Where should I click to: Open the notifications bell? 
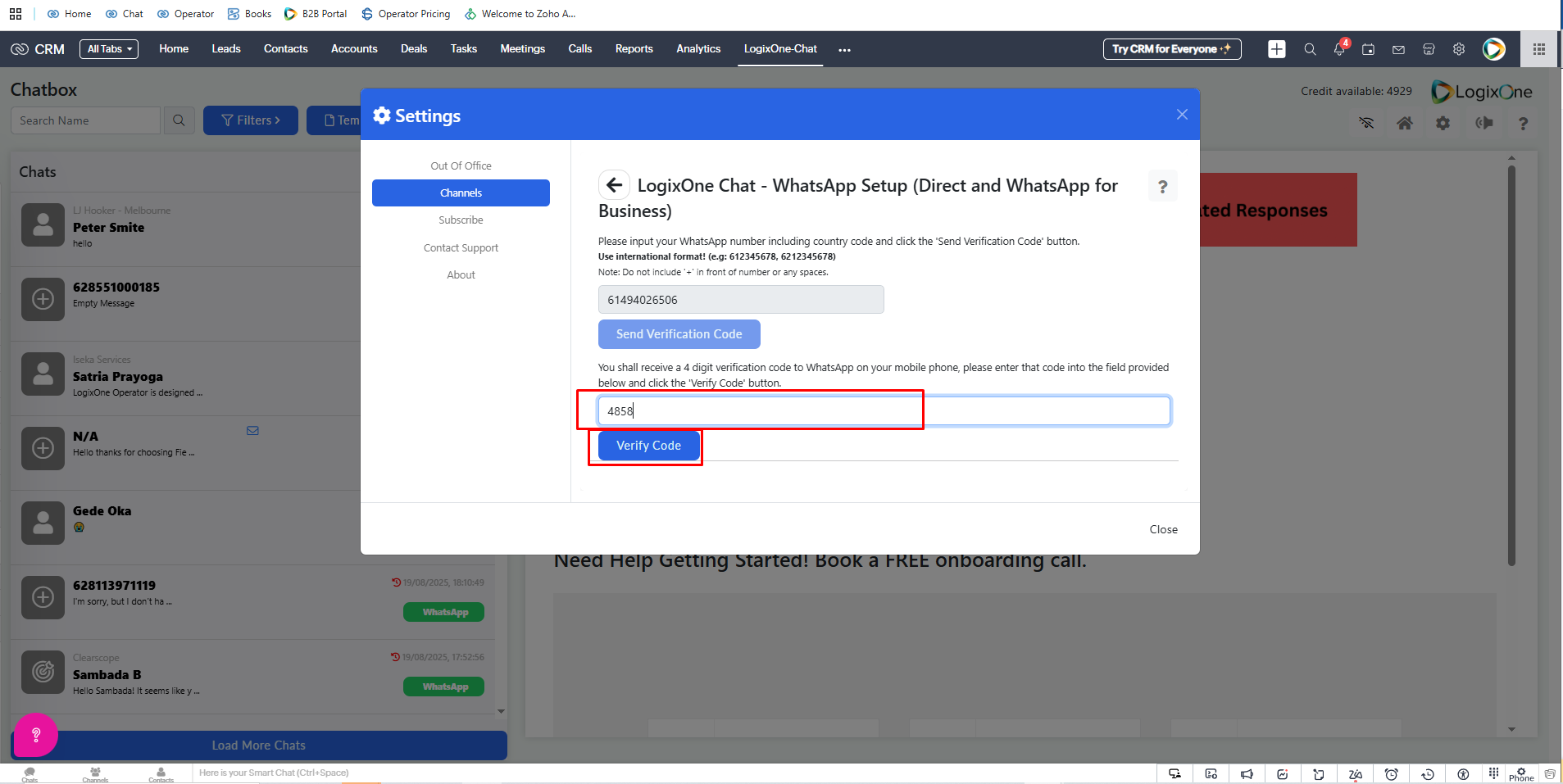pyautogui.click(x=1339, y=49)
